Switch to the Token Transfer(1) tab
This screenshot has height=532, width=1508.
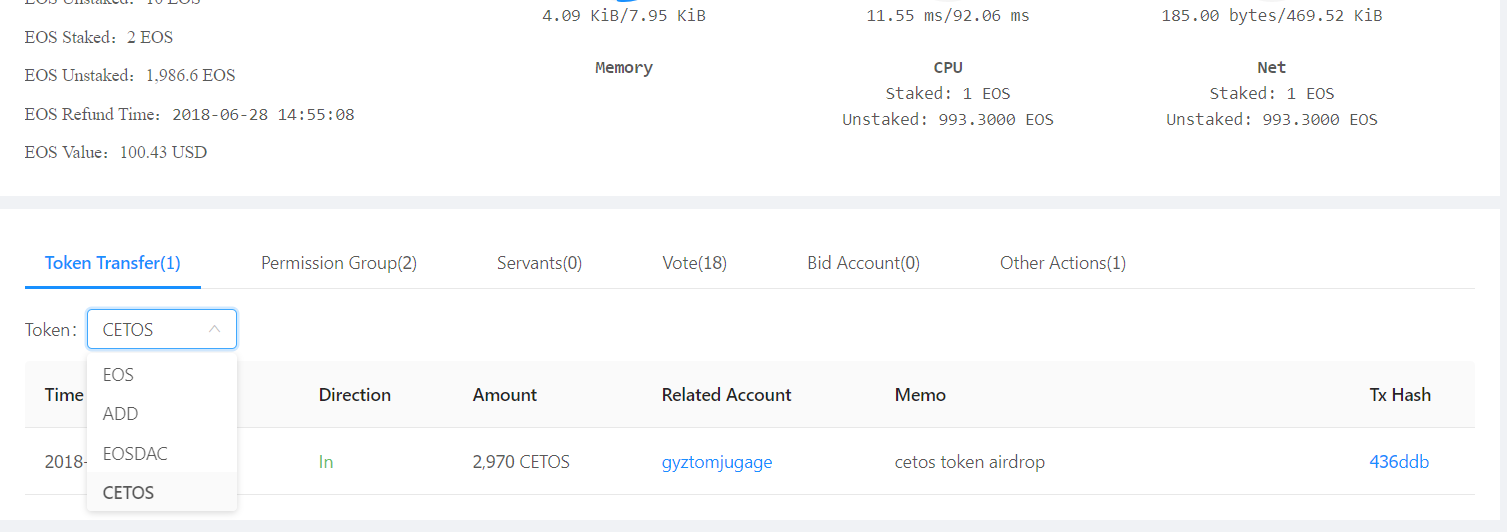click(113, 263)
